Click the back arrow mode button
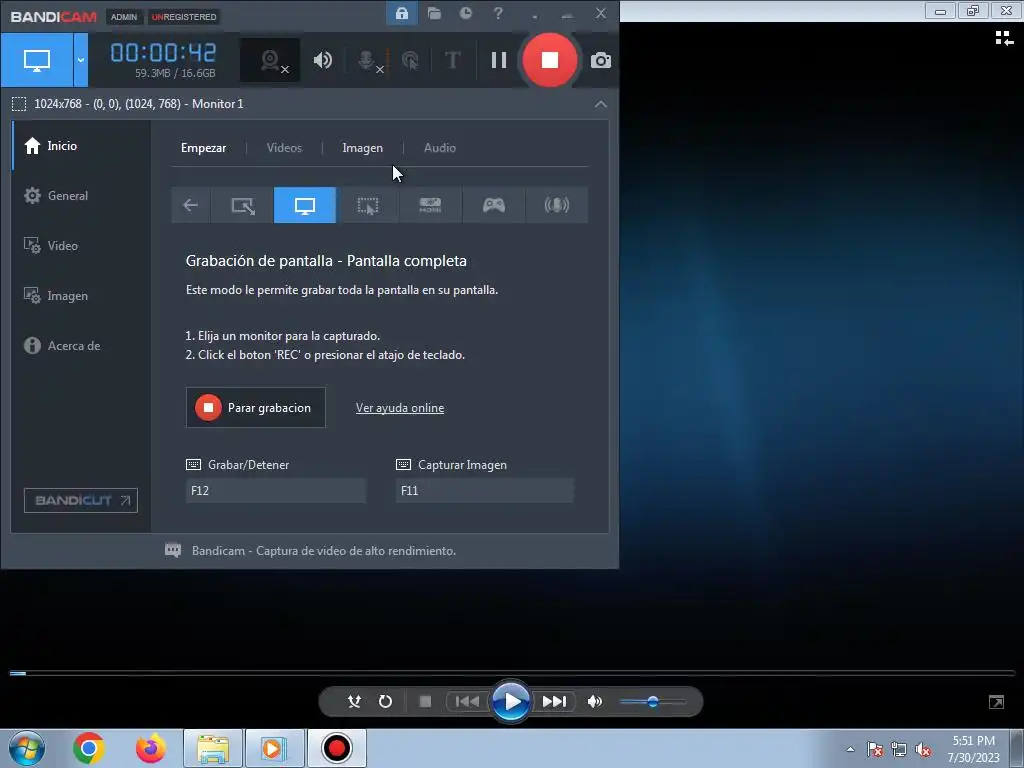The height and width of the screenshot is (768, 1024). pos(190,205)
